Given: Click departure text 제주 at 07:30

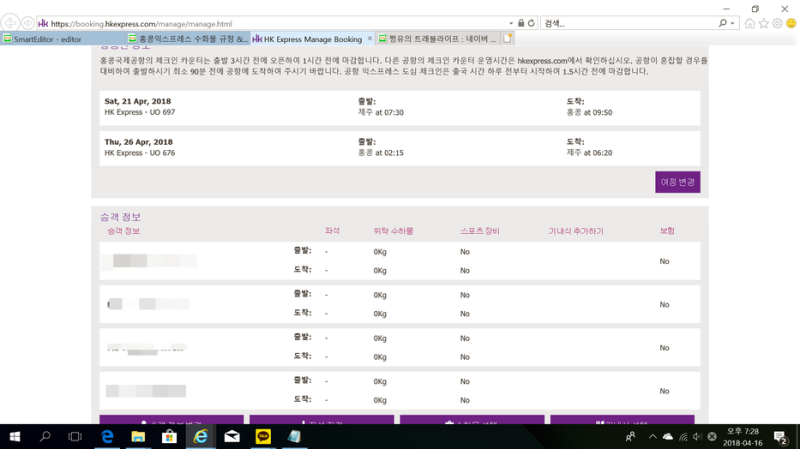Looking at the screenshot, I should pyautogui.click(x=381, y=112).
